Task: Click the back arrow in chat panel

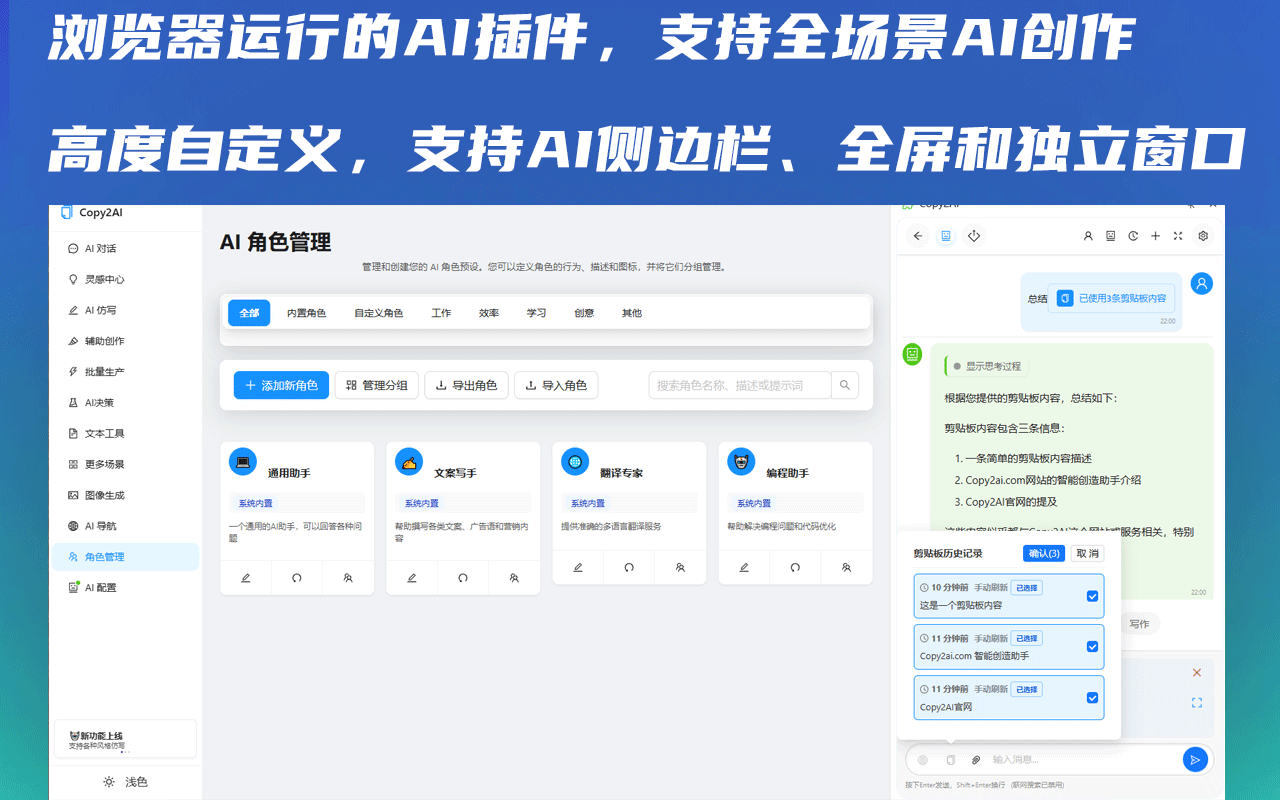Action: click(917, 236)
